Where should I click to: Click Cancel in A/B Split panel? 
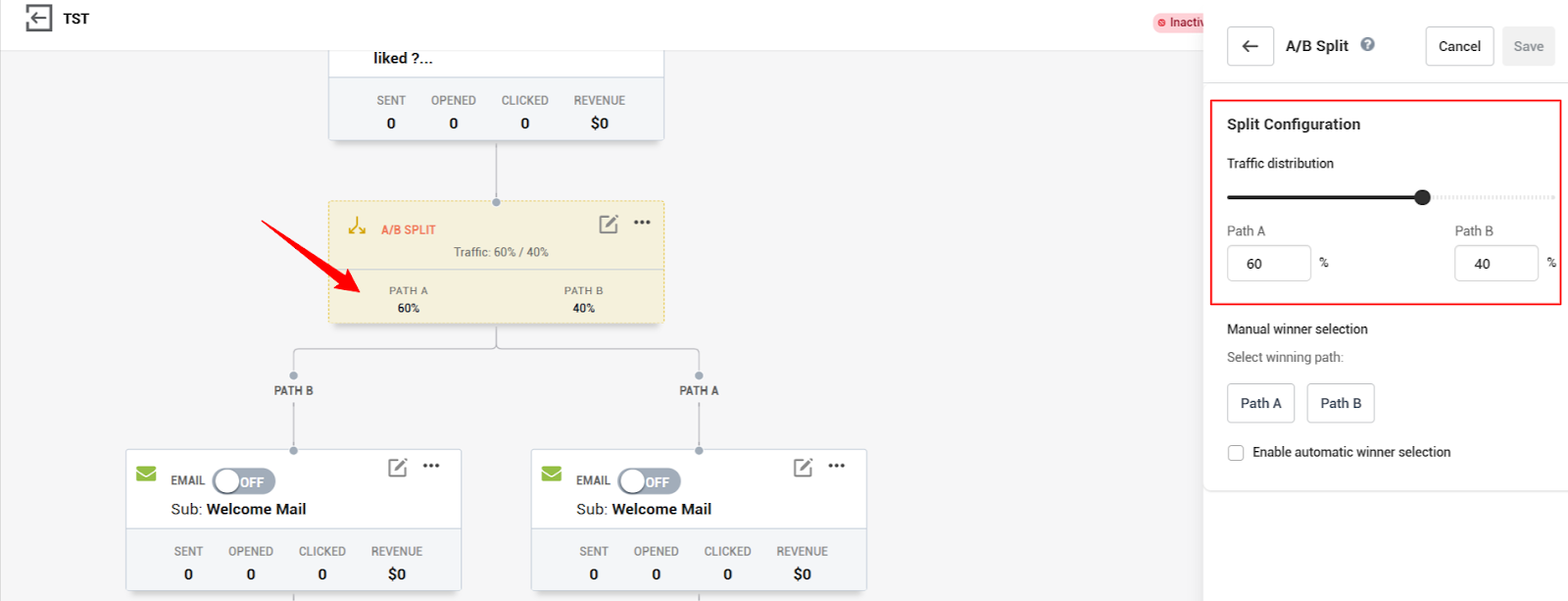(1459, 46)
